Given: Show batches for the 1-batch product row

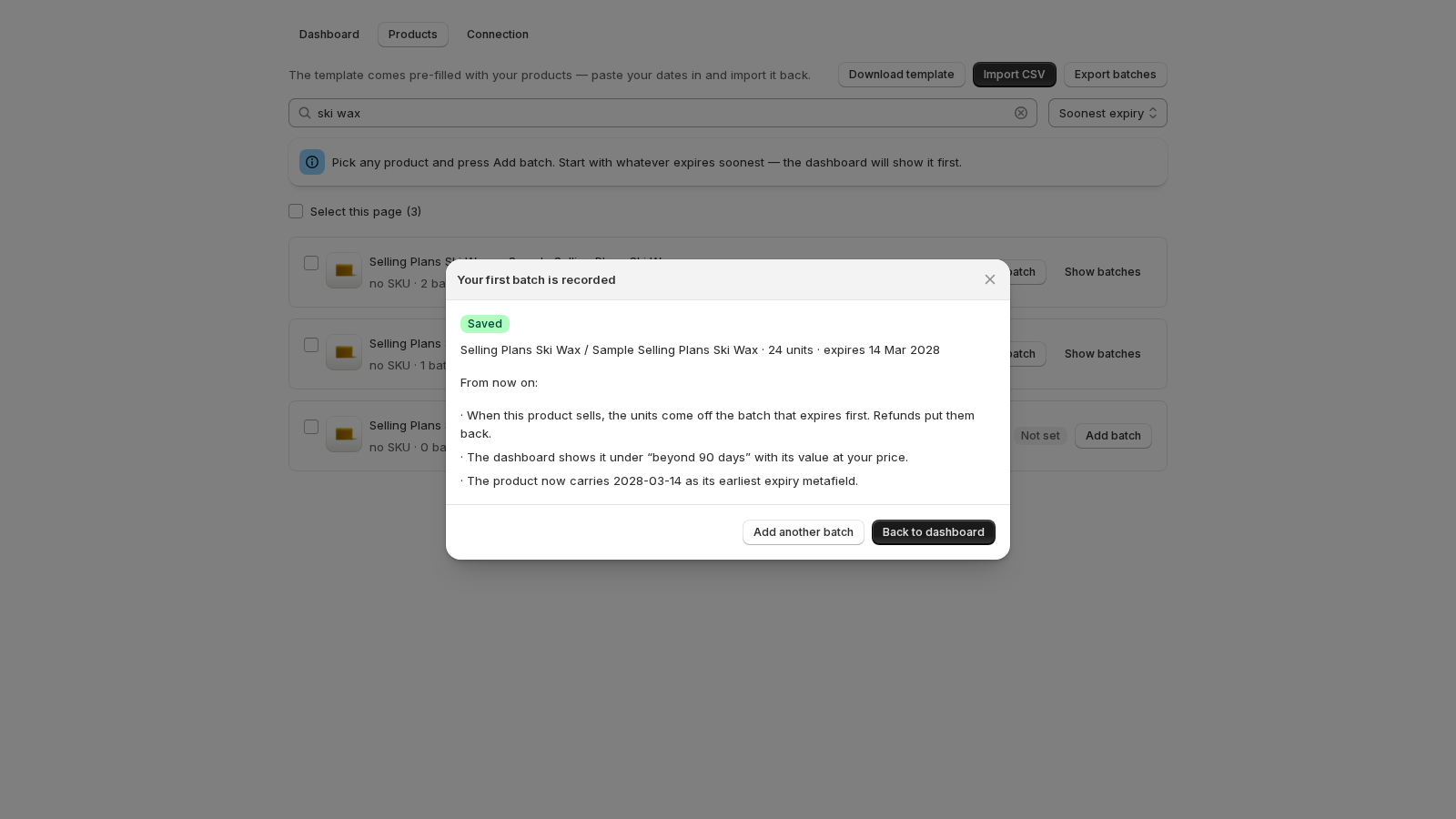Looking at the screenshot, I should click(x=1102, y=354).
